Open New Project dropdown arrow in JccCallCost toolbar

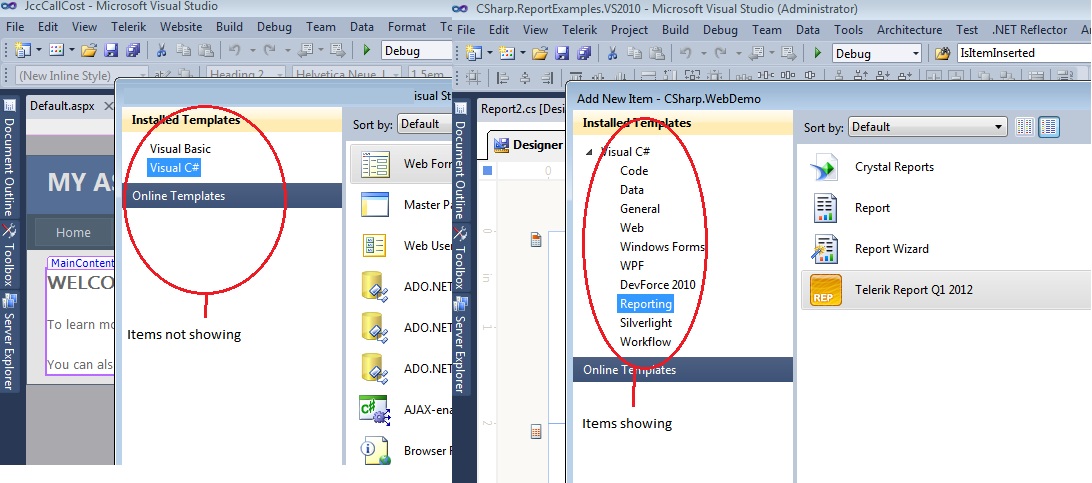[x=39, y=51]
